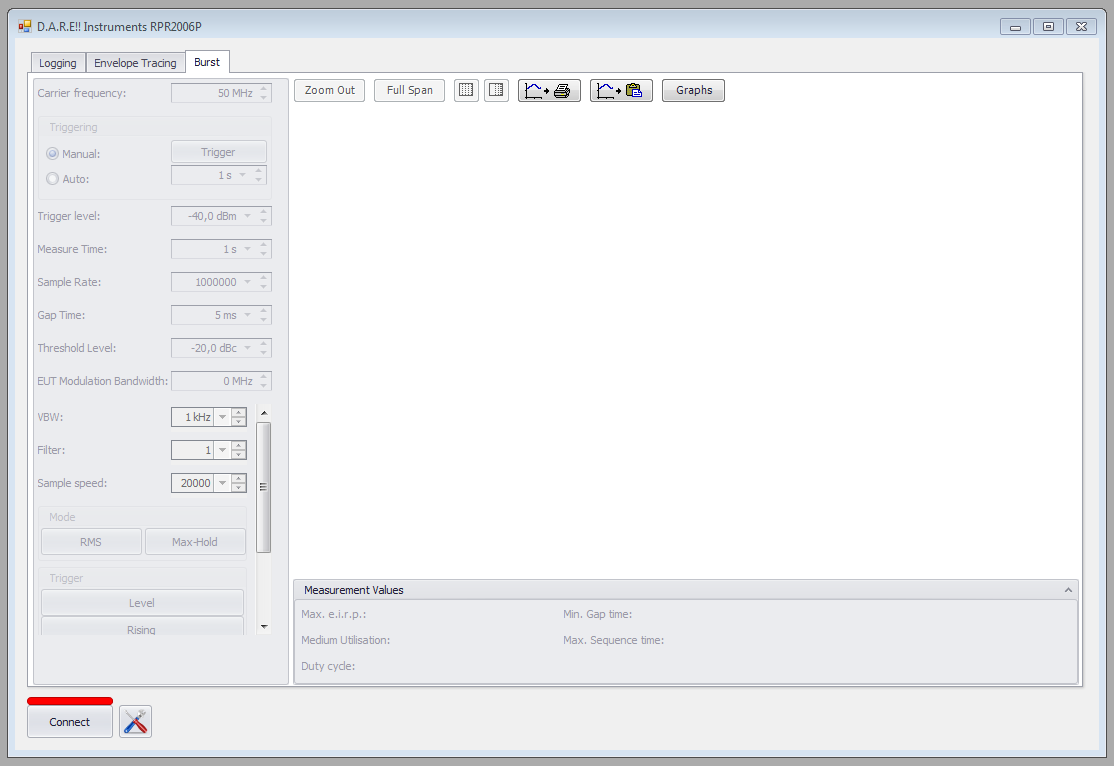The width and height of the screenshot is (1114, 766).
Task: Open the Auto trigger interval dropdown
Action: [243, 175]
